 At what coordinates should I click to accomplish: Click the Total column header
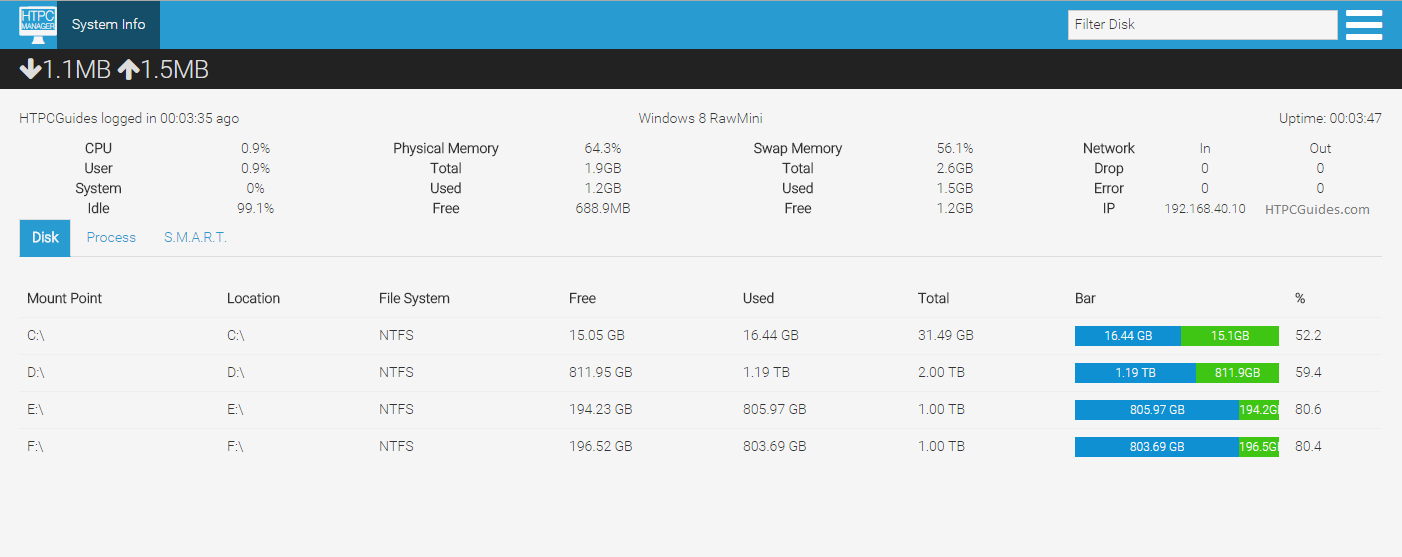(x=933, y=298)
